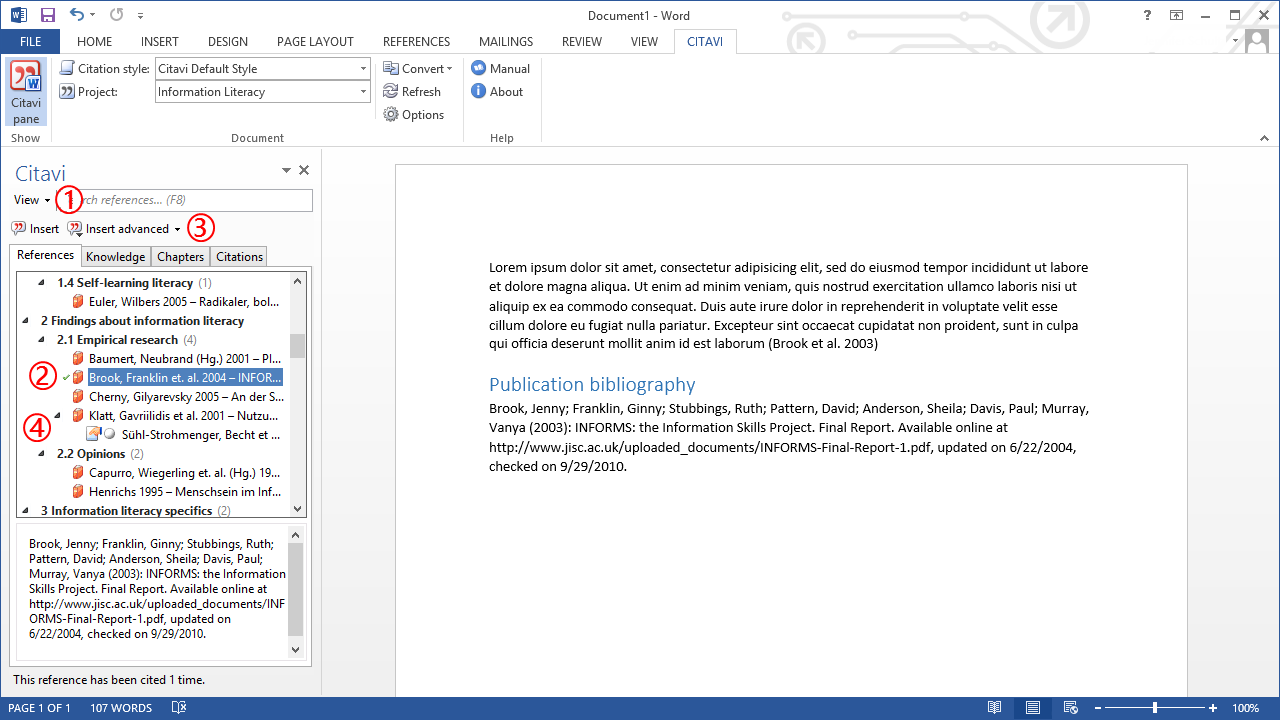Open the Citavi pane options arrow

(286, 170)
